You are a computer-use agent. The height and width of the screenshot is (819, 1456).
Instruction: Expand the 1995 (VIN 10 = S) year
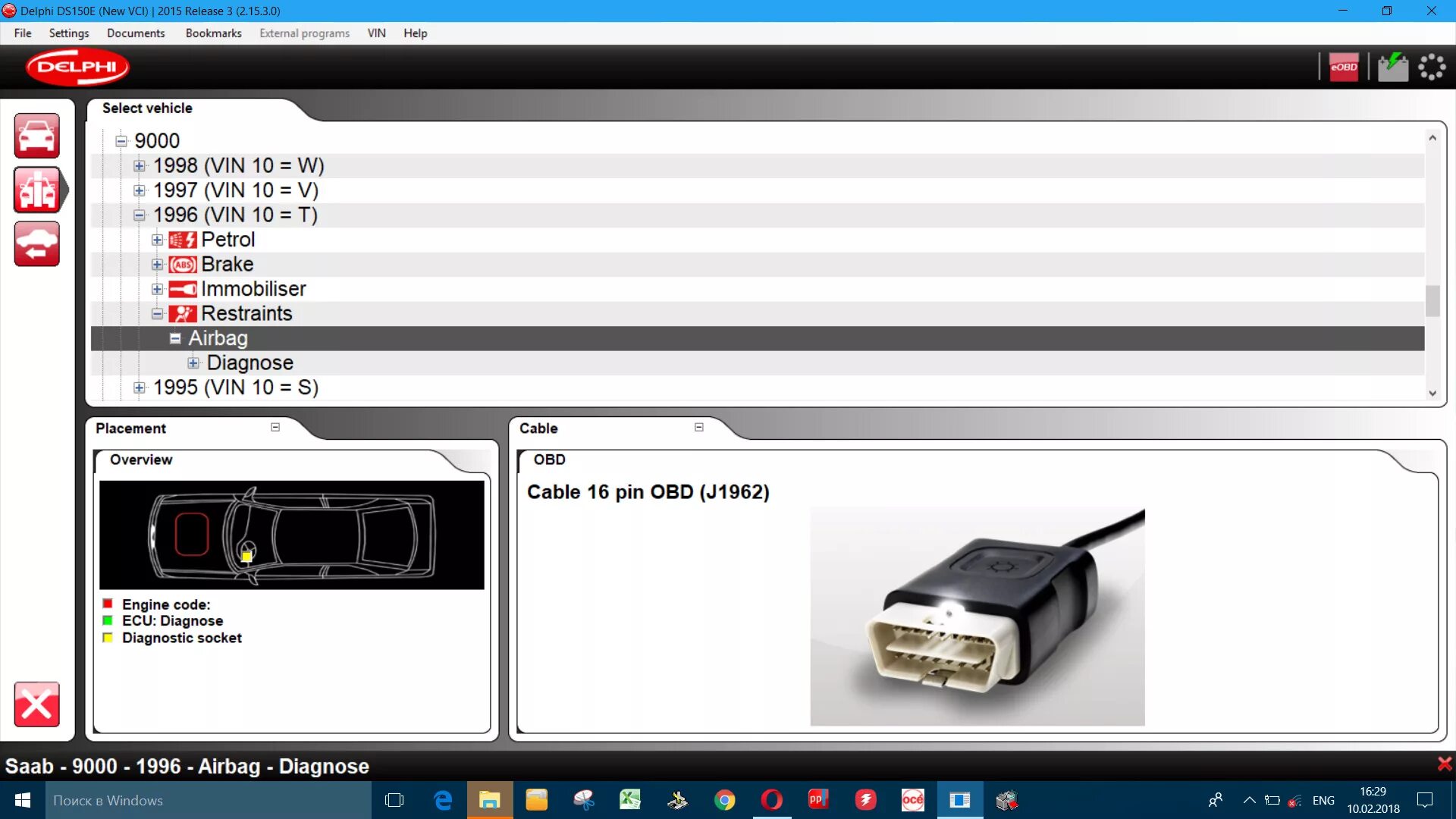point(139,388)
